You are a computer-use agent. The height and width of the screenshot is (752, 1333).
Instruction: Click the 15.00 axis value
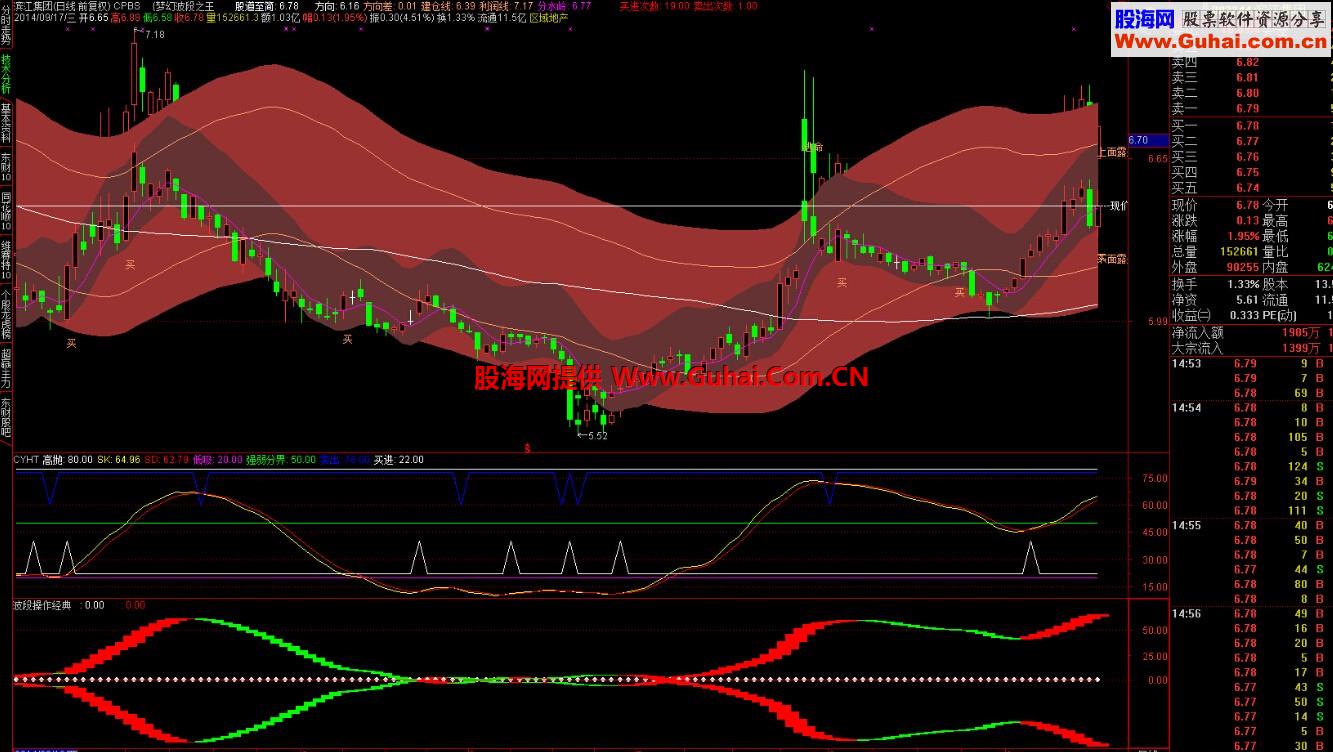coord(1155,588)
